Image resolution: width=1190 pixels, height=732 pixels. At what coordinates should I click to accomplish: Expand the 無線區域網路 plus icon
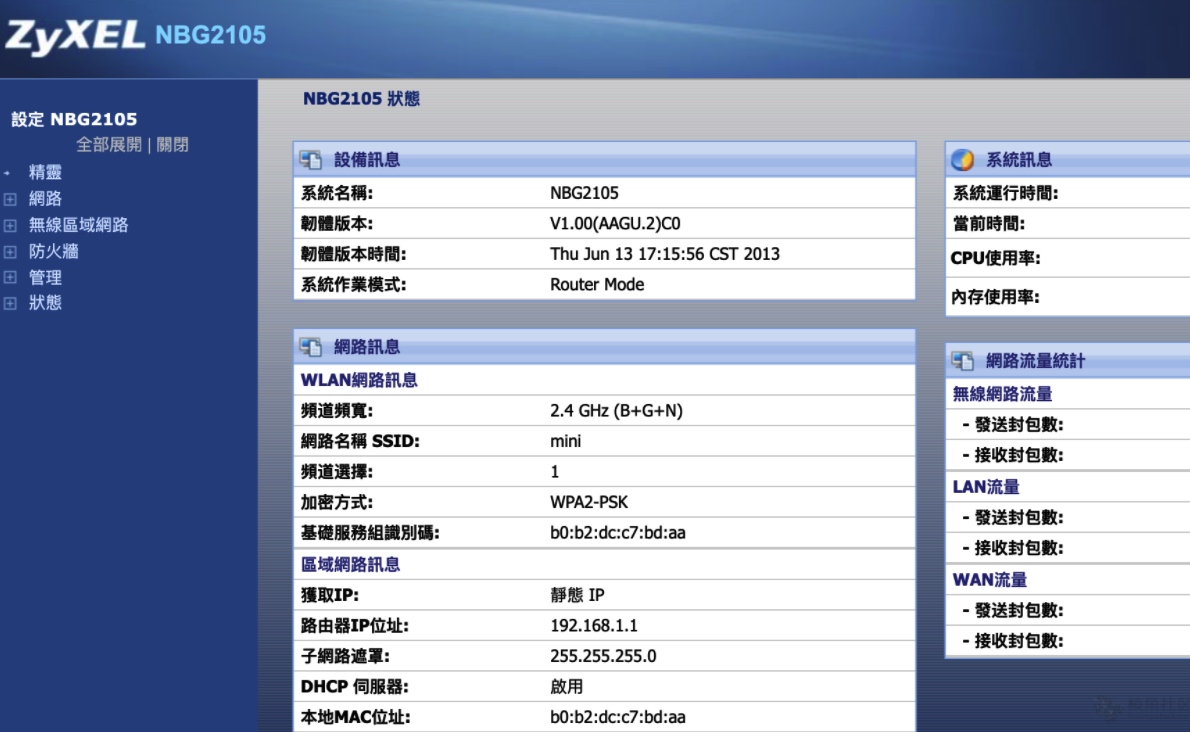click(x=10, y=225)
